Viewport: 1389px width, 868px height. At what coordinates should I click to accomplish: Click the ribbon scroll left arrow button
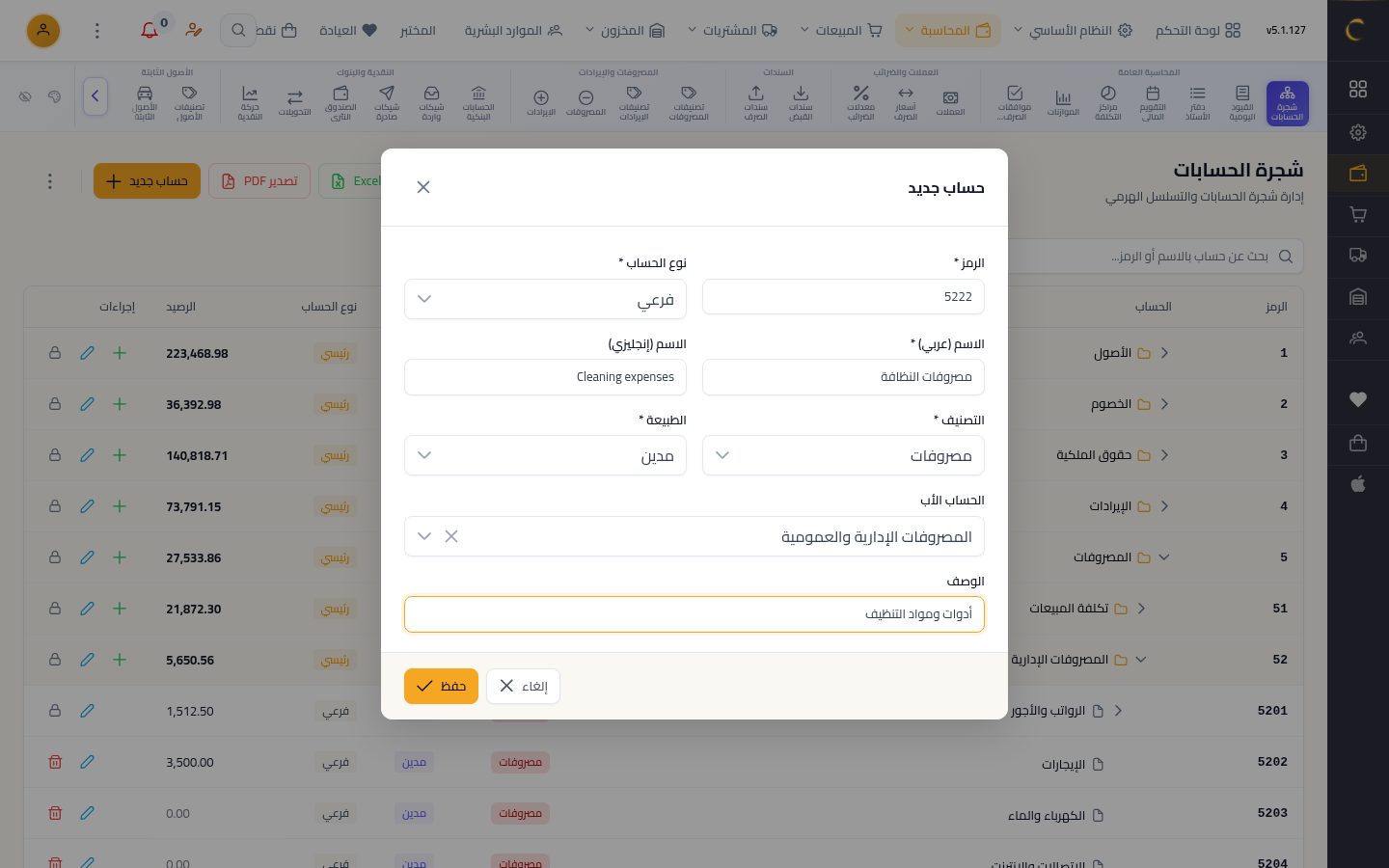click(95, 96)
